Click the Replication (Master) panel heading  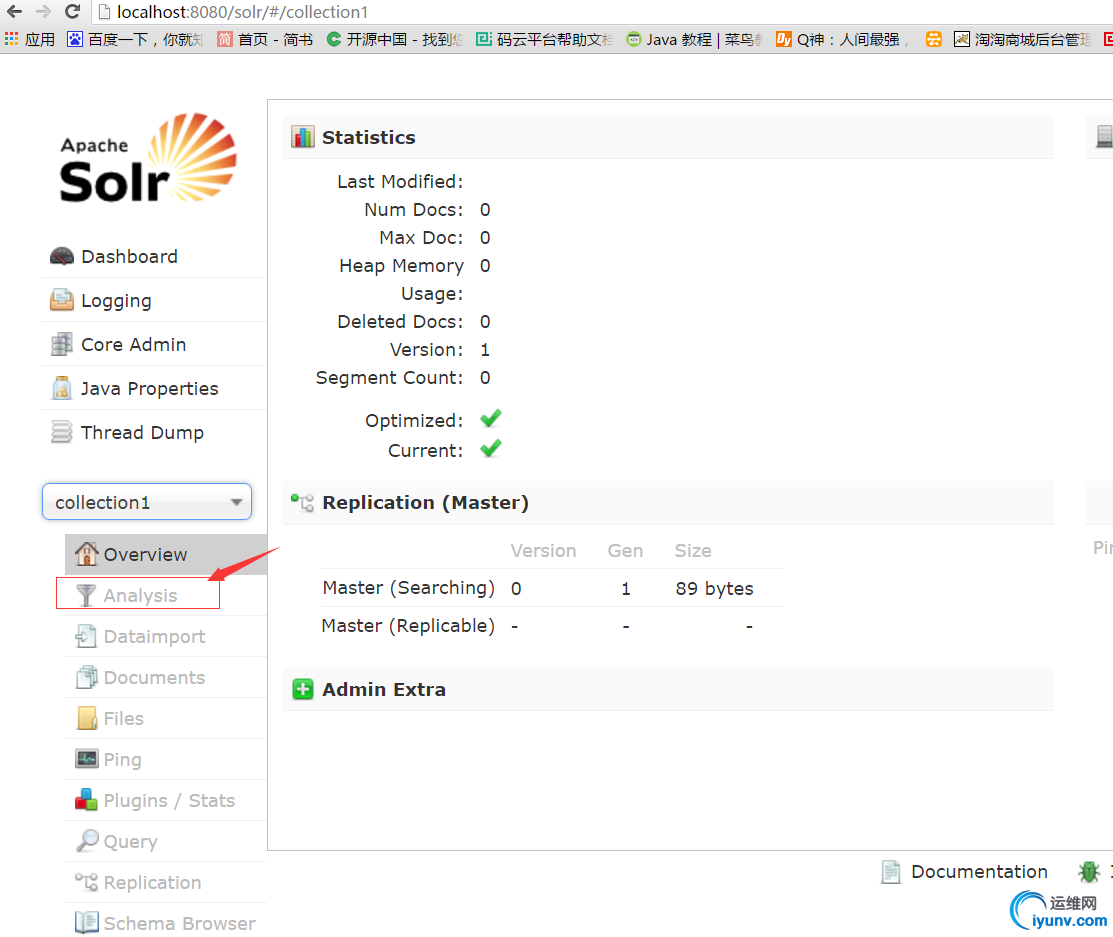tap(425, 503)
